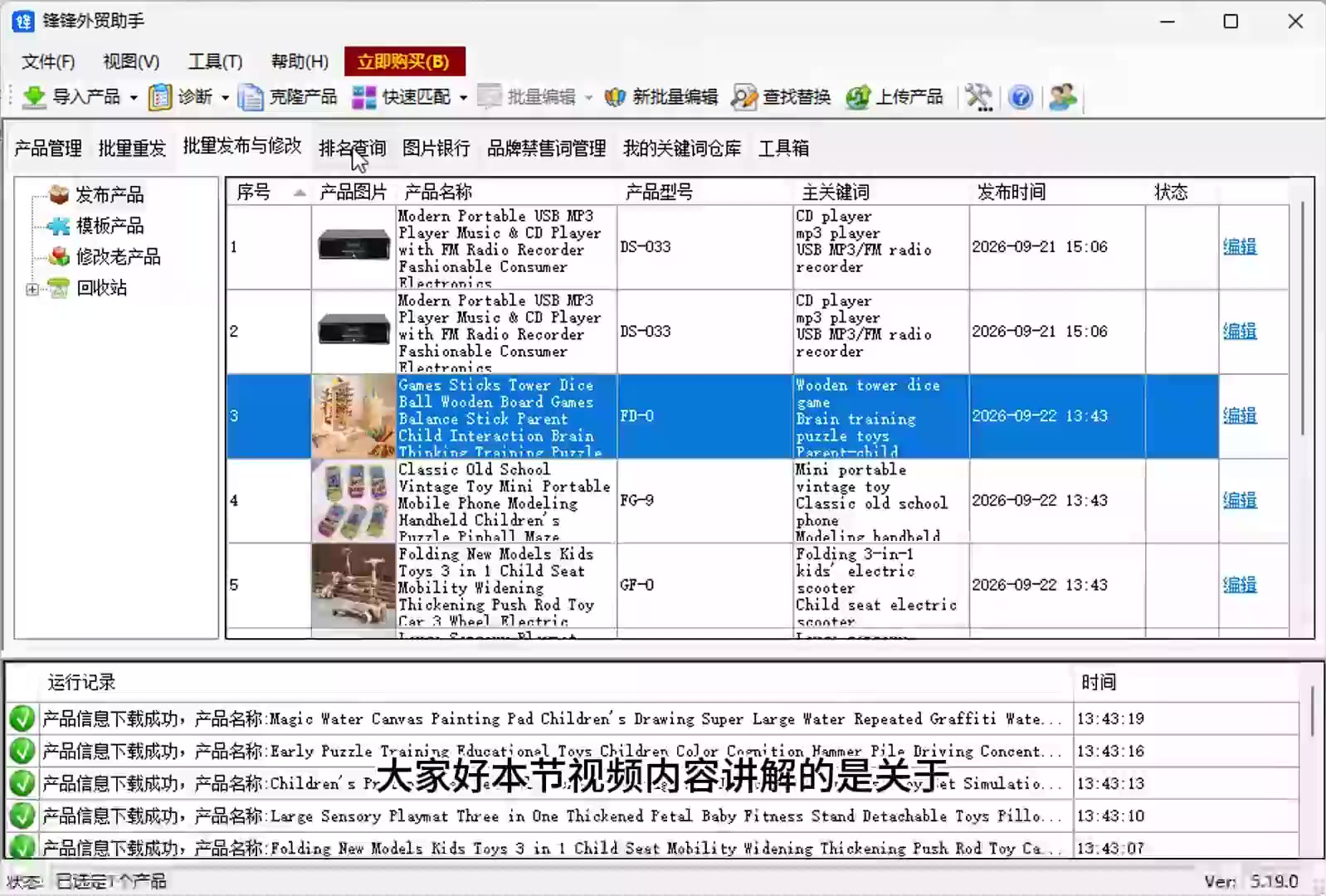Switch to the 品牌禁售词管理 tab
This screenshot has height=896, width=1326.
pos(547,149)
